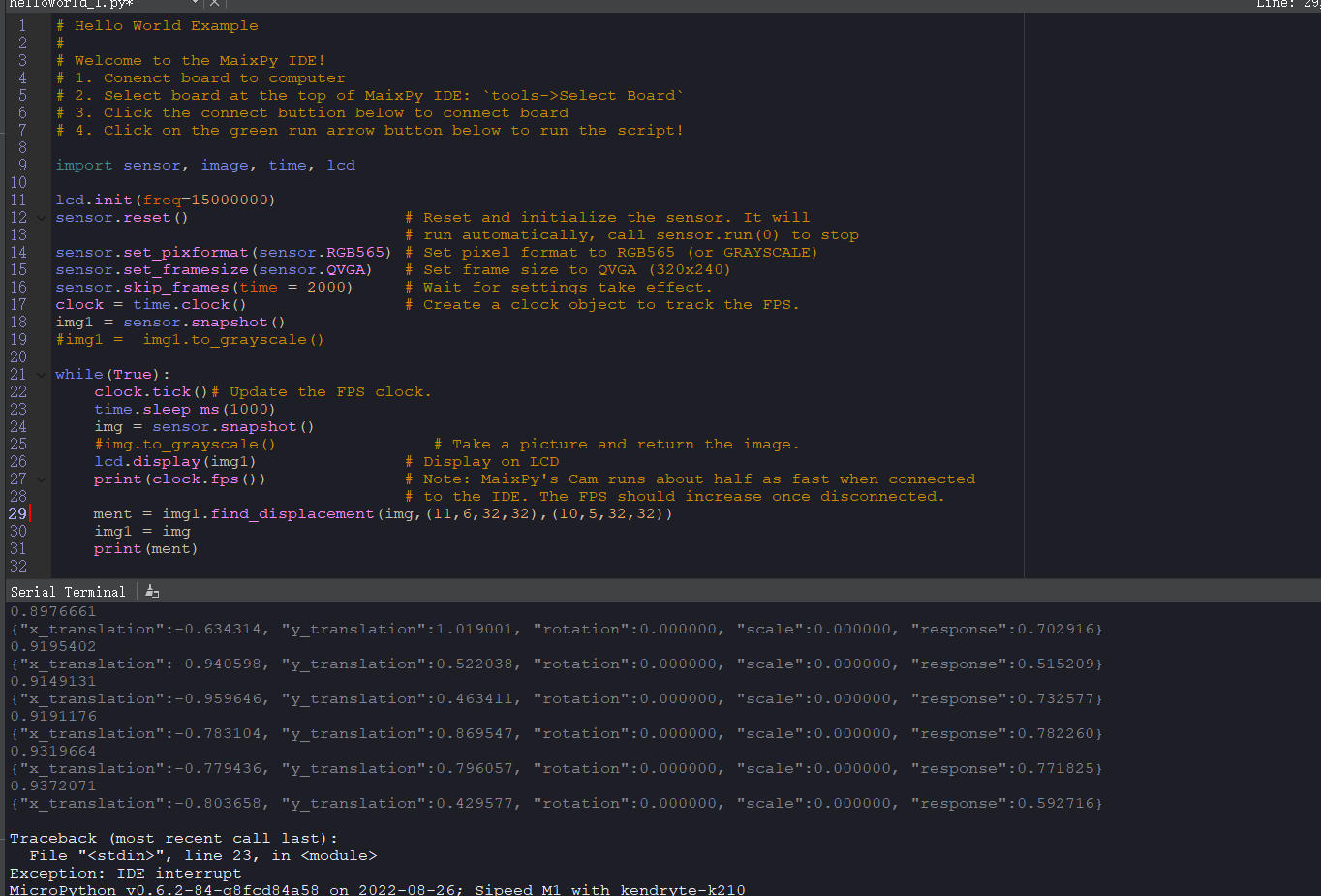This screenshot has width=1321, height=896.
Task: Place cursor on 'import sensor, image, time, lcd'
Action: [205, 166]
